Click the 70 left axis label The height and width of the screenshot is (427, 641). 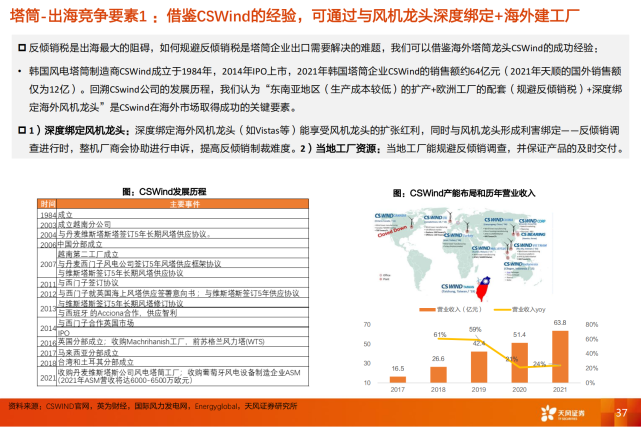click(x=367, y=324)
